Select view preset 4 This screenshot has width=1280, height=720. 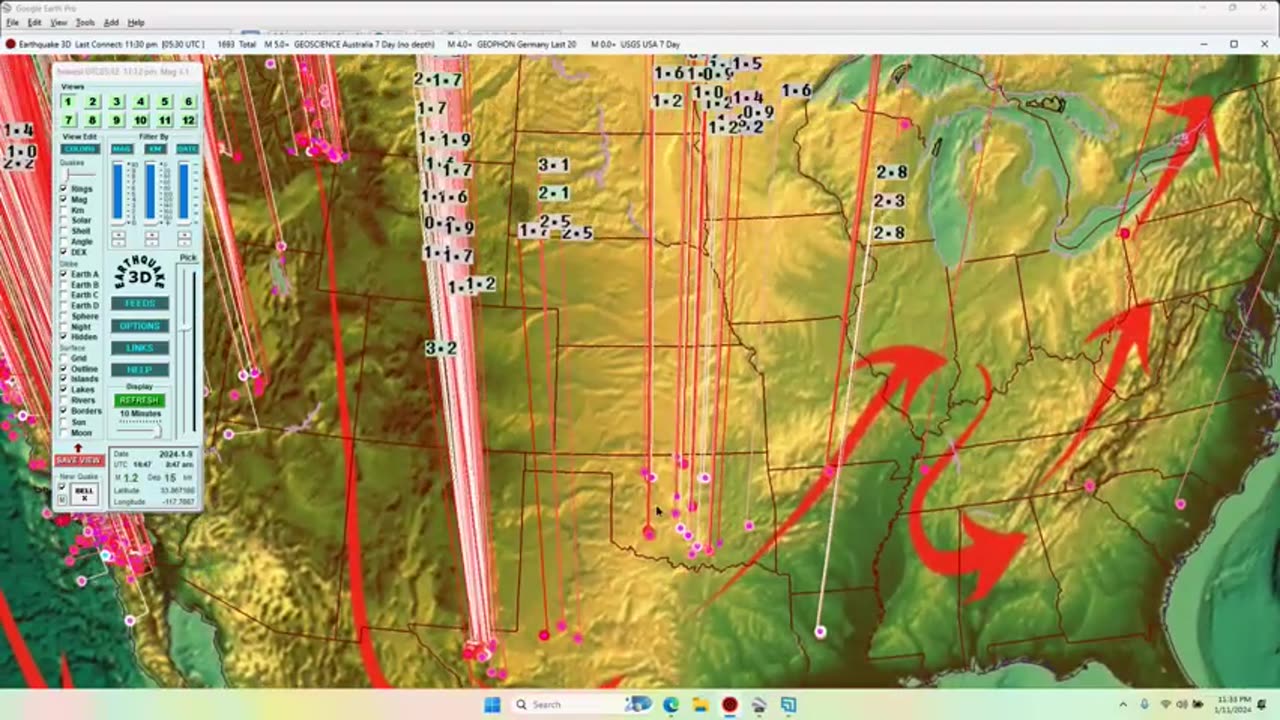140,101
